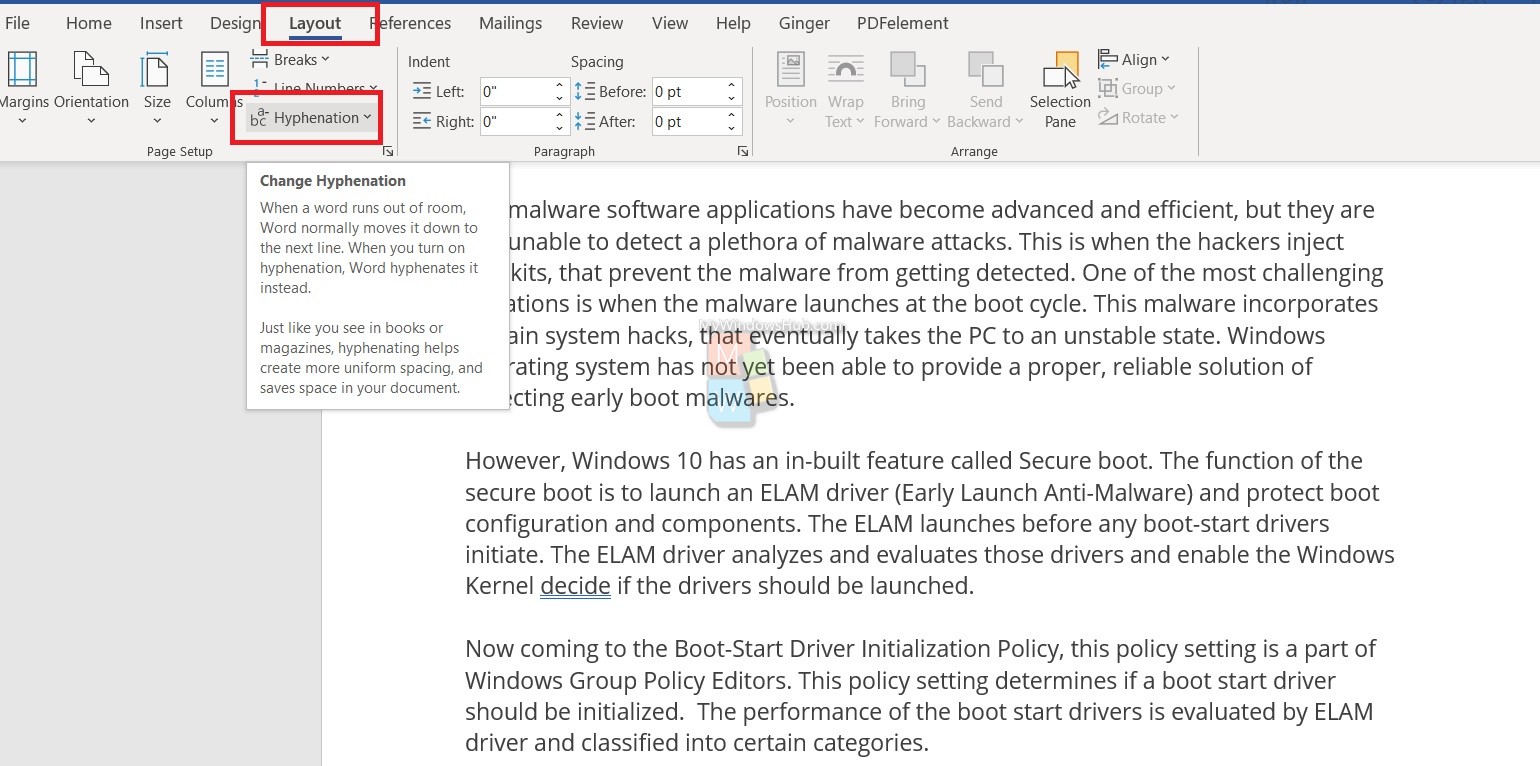Open the Selection Pane
1540x766 pixels.
1060,90
